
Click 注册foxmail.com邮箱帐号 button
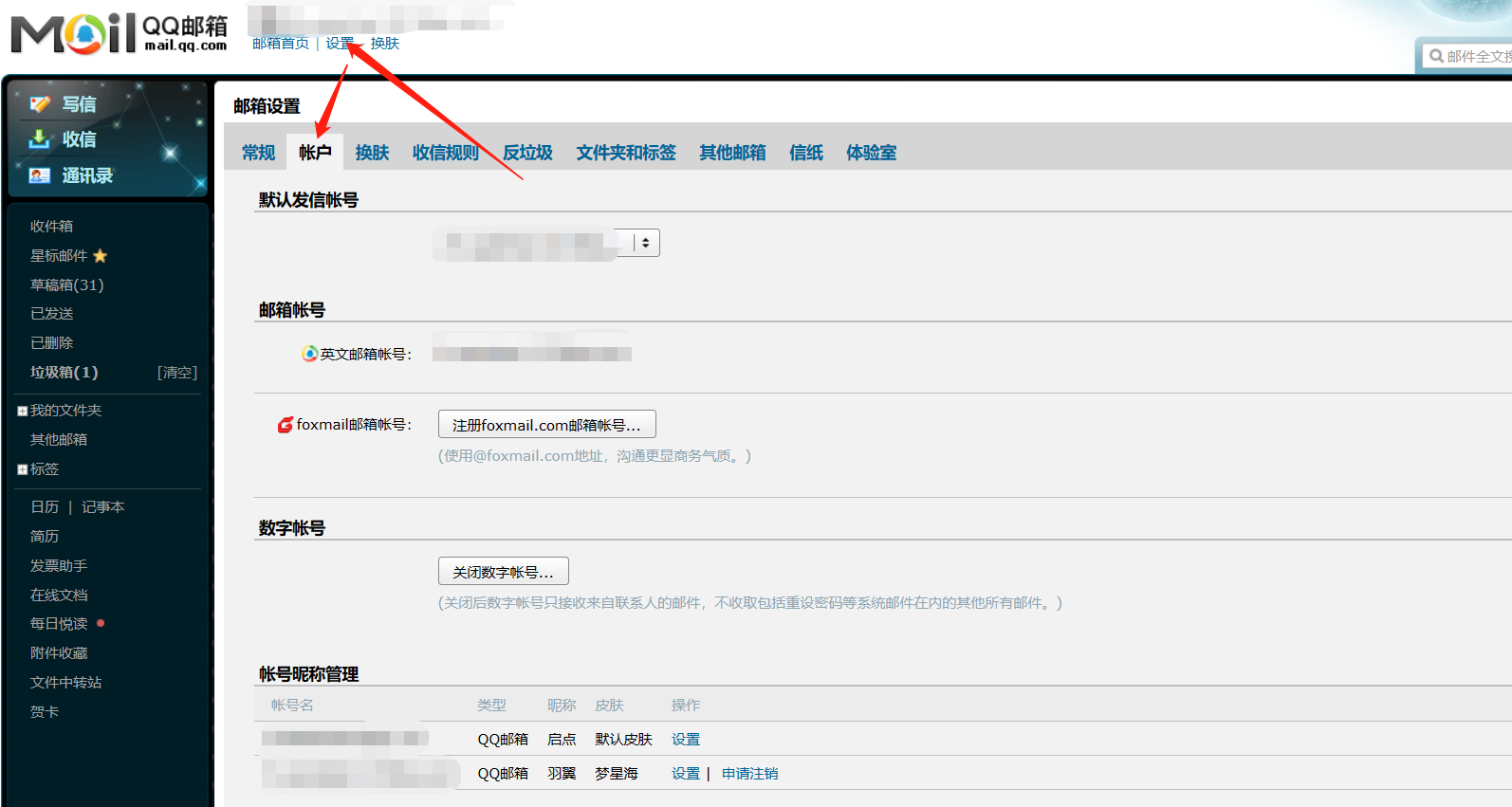tap(547, 425)
